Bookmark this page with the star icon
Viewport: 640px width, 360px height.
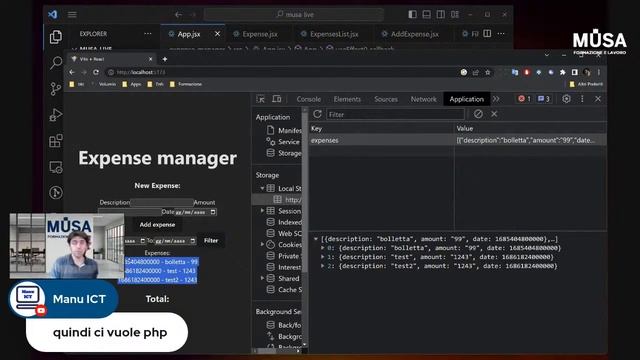pos(488,72)
